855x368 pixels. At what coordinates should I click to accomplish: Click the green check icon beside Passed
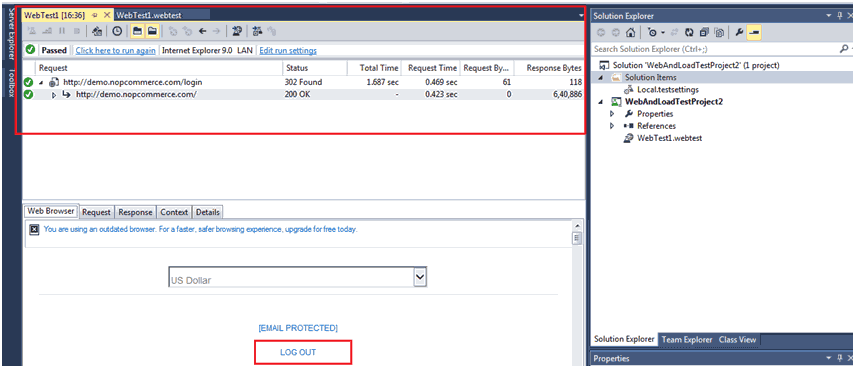click(31, 50)
